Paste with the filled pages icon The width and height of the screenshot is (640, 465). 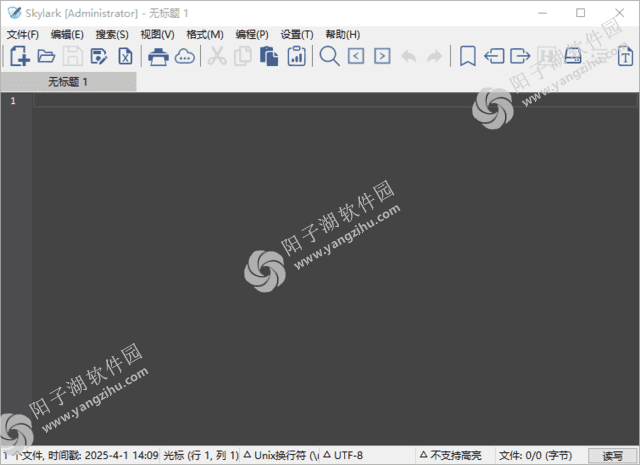269,56
